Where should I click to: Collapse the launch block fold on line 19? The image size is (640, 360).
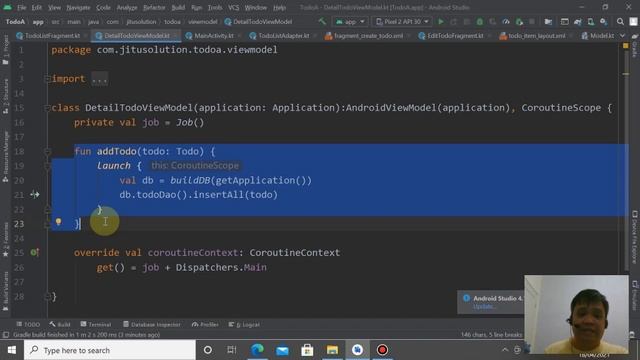(47, 166)
